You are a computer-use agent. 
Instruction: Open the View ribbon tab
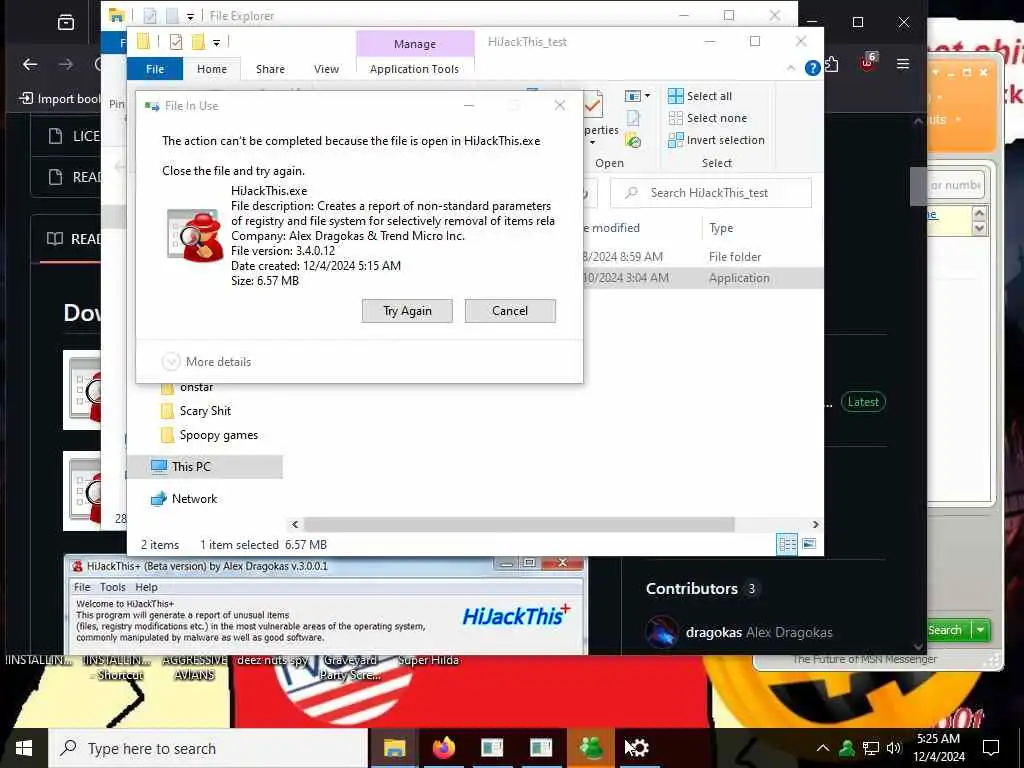[326, 69]
